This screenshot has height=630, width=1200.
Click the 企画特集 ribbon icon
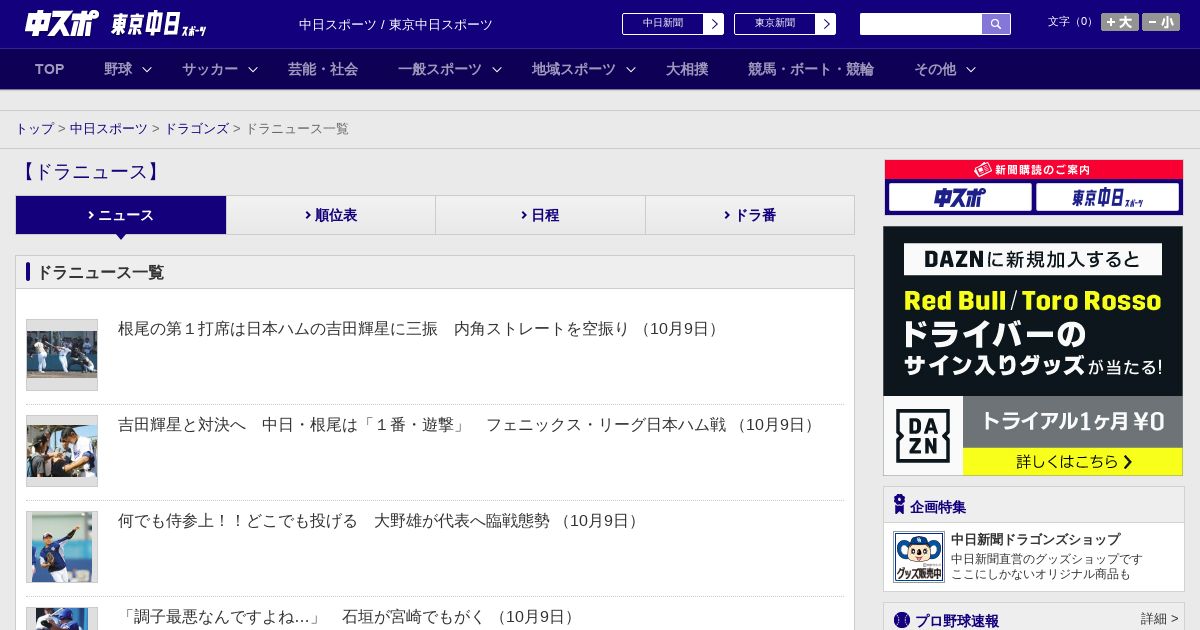click(899, 505)
